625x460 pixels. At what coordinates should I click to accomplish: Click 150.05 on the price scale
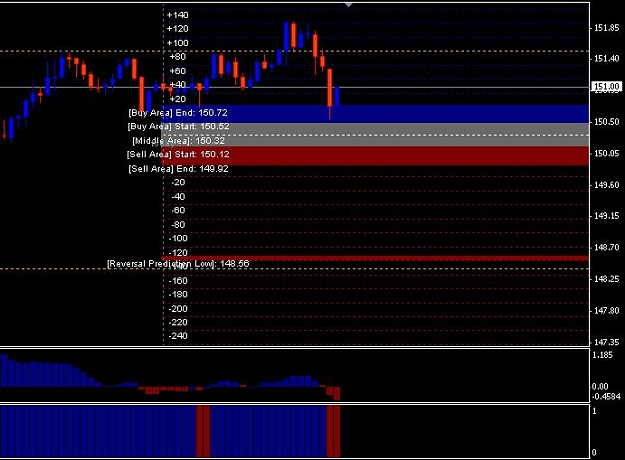click(x=607, y=153)
